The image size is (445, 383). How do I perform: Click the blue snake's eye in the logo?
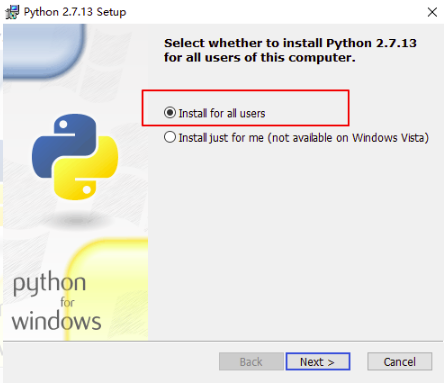pyautogui.click(x=63, y=124)
